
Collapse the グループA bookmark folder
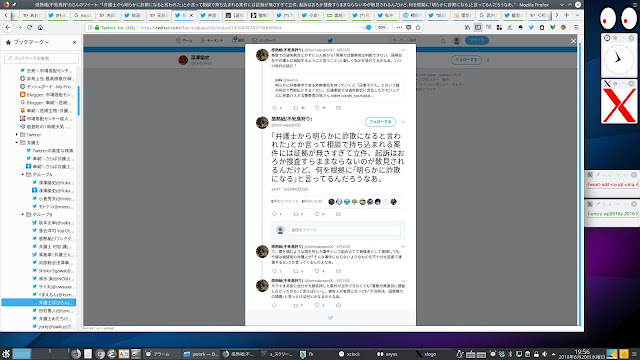[23, 174]
